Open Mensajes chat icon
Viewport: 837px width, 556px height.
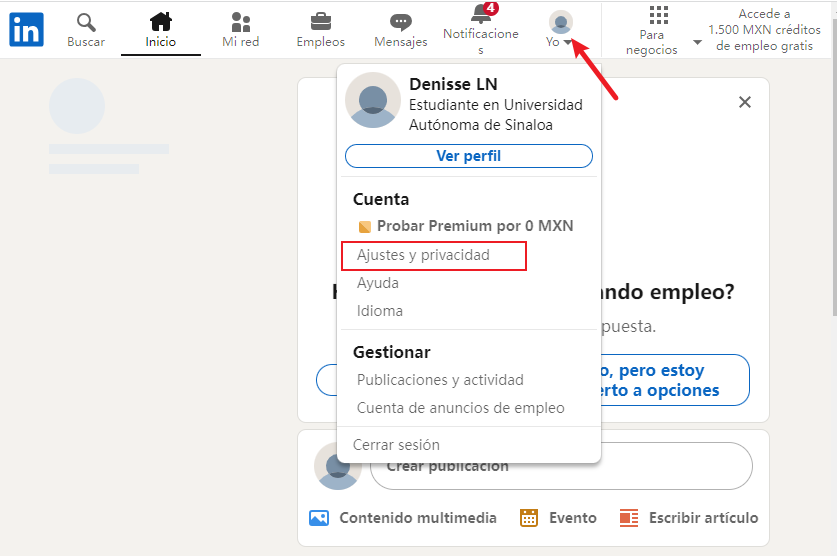tap(400, 22)
